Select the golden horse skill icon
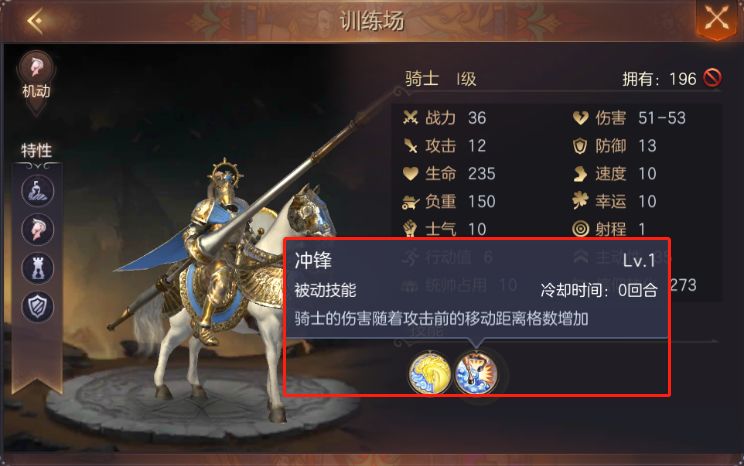Screen dimensions: 744x466 click(429, 373)
